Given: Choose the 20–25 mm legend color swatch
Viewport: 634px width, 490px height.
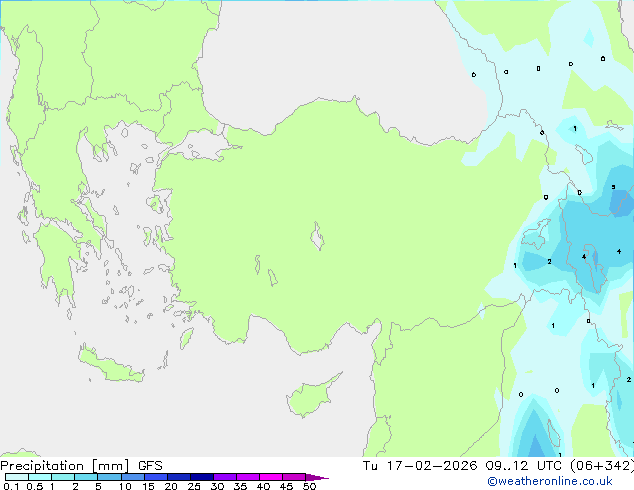Looking at the screenshot, I should [179, 477].
